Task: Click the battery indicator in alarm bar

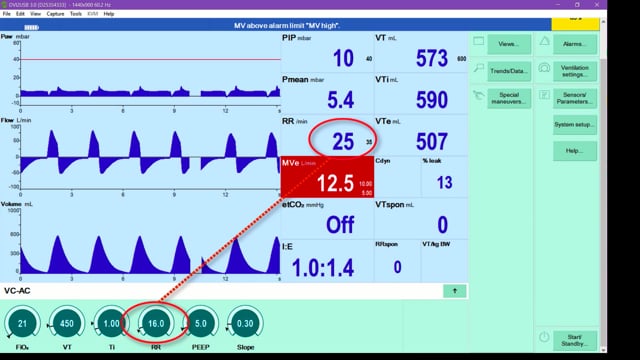Action: click(x=31, y=27)
